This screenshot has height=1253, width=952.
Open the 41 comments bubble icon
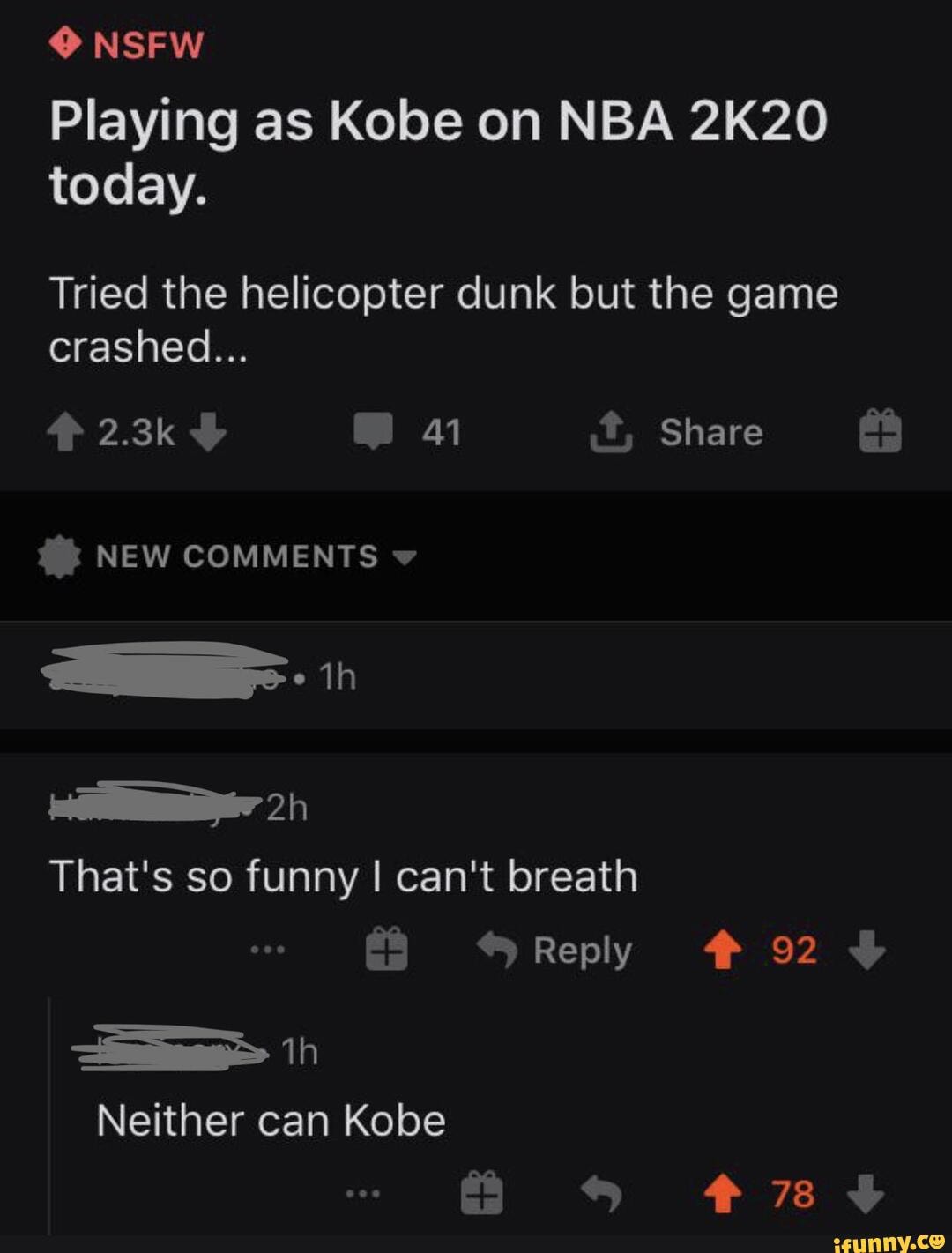[374, 433]
